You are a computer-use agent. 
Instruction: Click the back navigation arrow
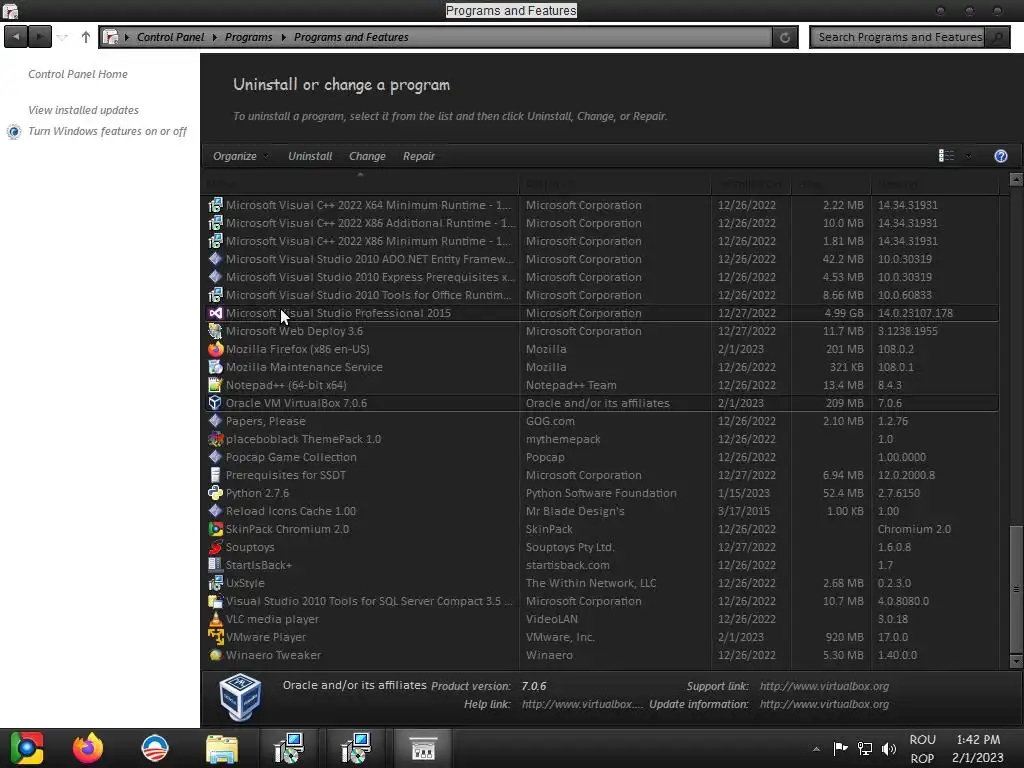16,37
